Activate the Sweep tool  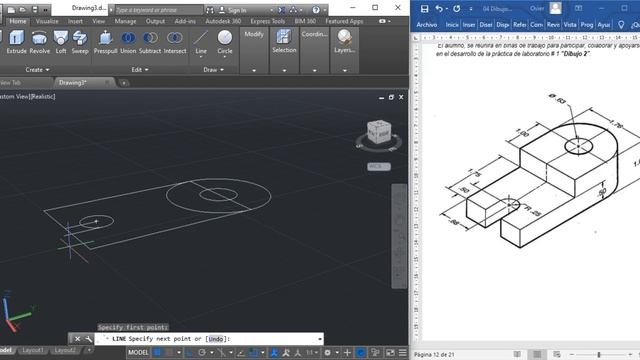pyautogui.click(x=80, y=42)
